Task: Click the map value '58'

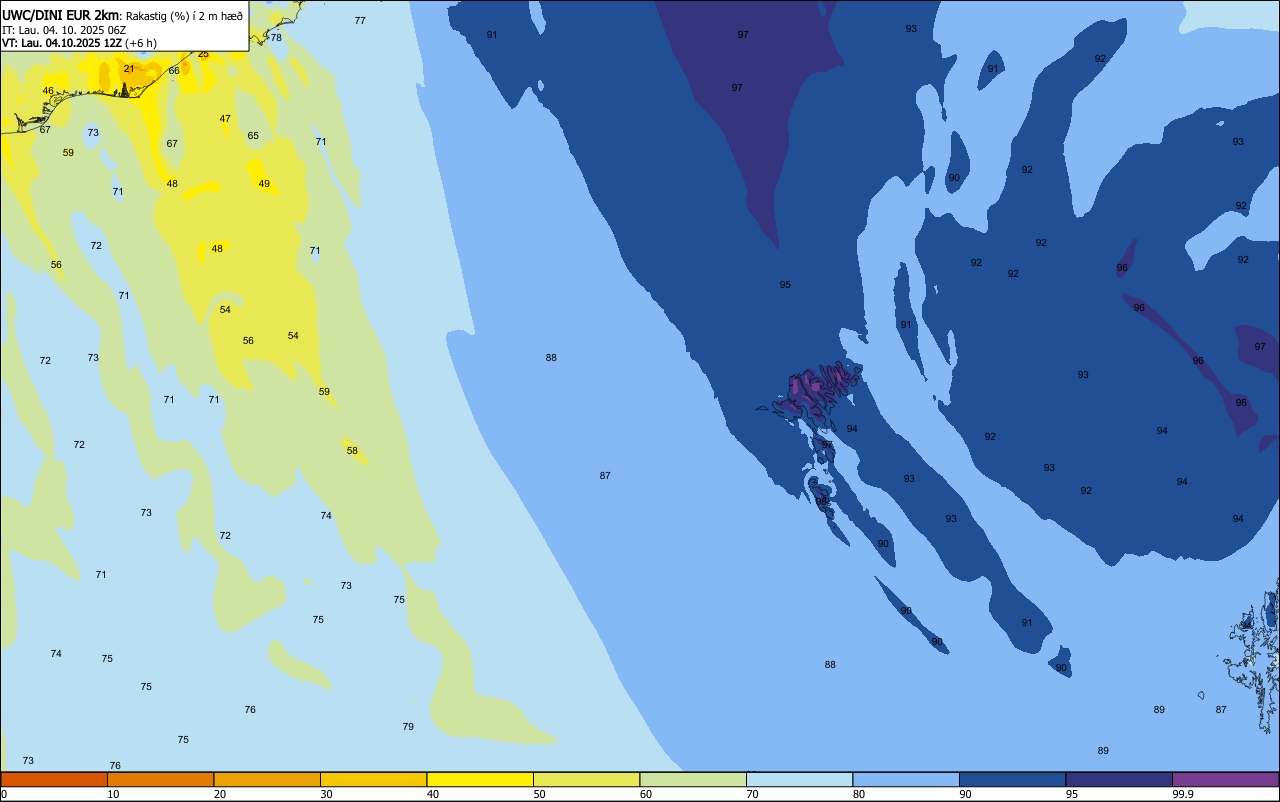Action: click(352, 450)
